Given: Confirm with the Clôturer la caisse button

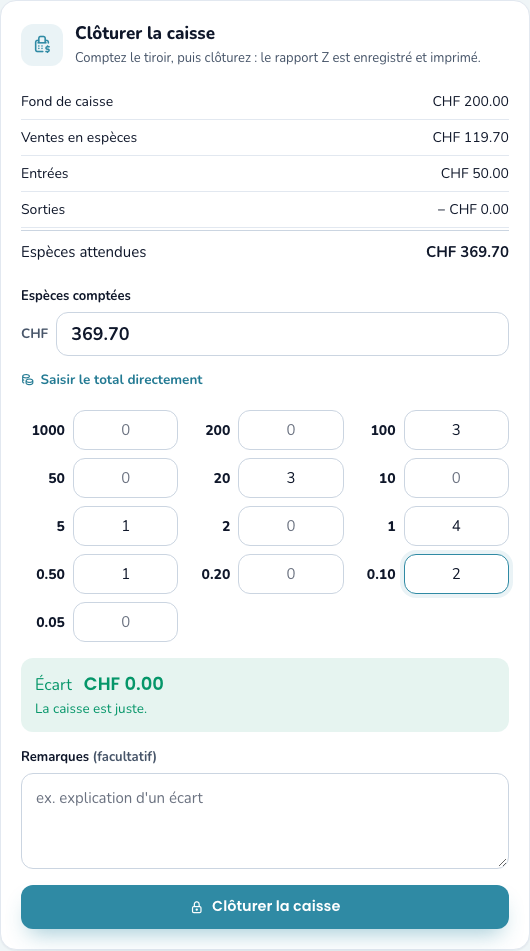Looking at the screenshot, I should pos(265,907).
